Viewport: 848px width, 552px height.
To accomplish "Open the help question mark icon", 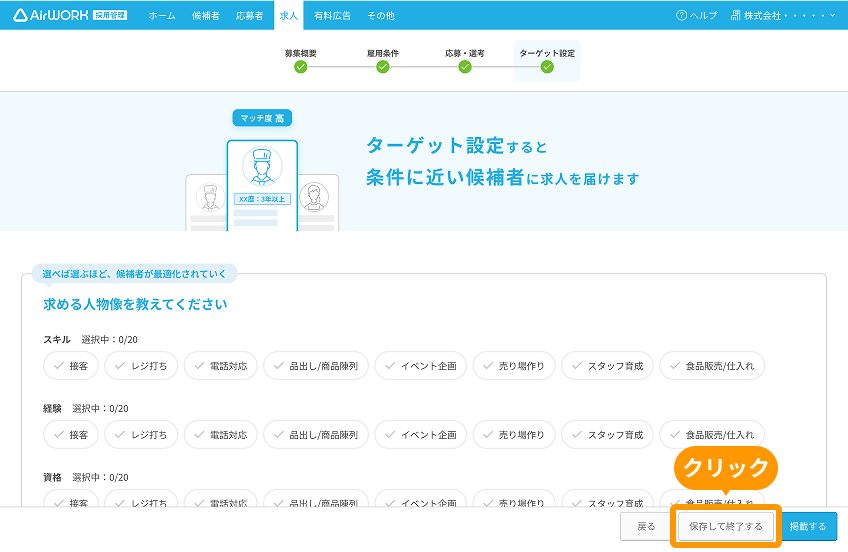I will tap(681, 16).
